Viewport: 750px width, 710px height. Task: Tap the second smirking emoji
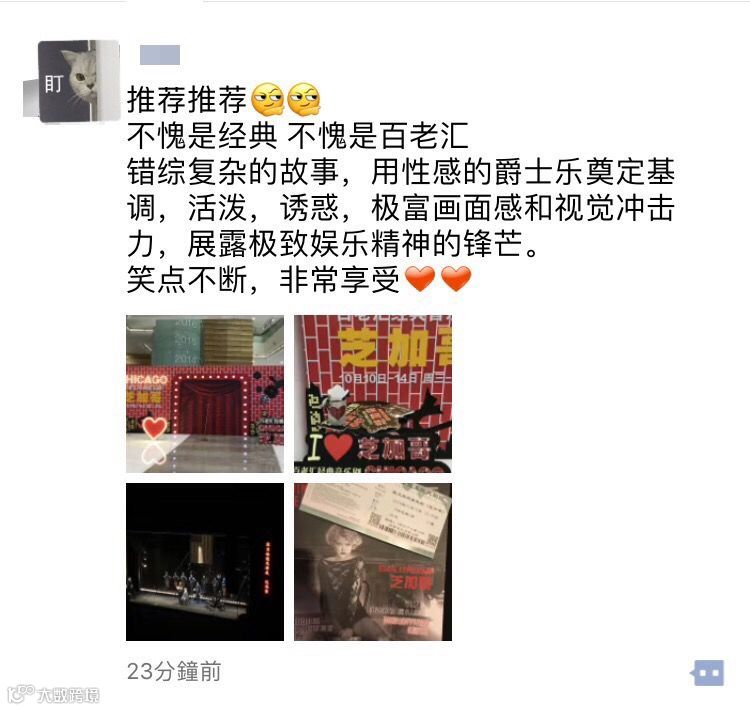click(x=304, y=100)
